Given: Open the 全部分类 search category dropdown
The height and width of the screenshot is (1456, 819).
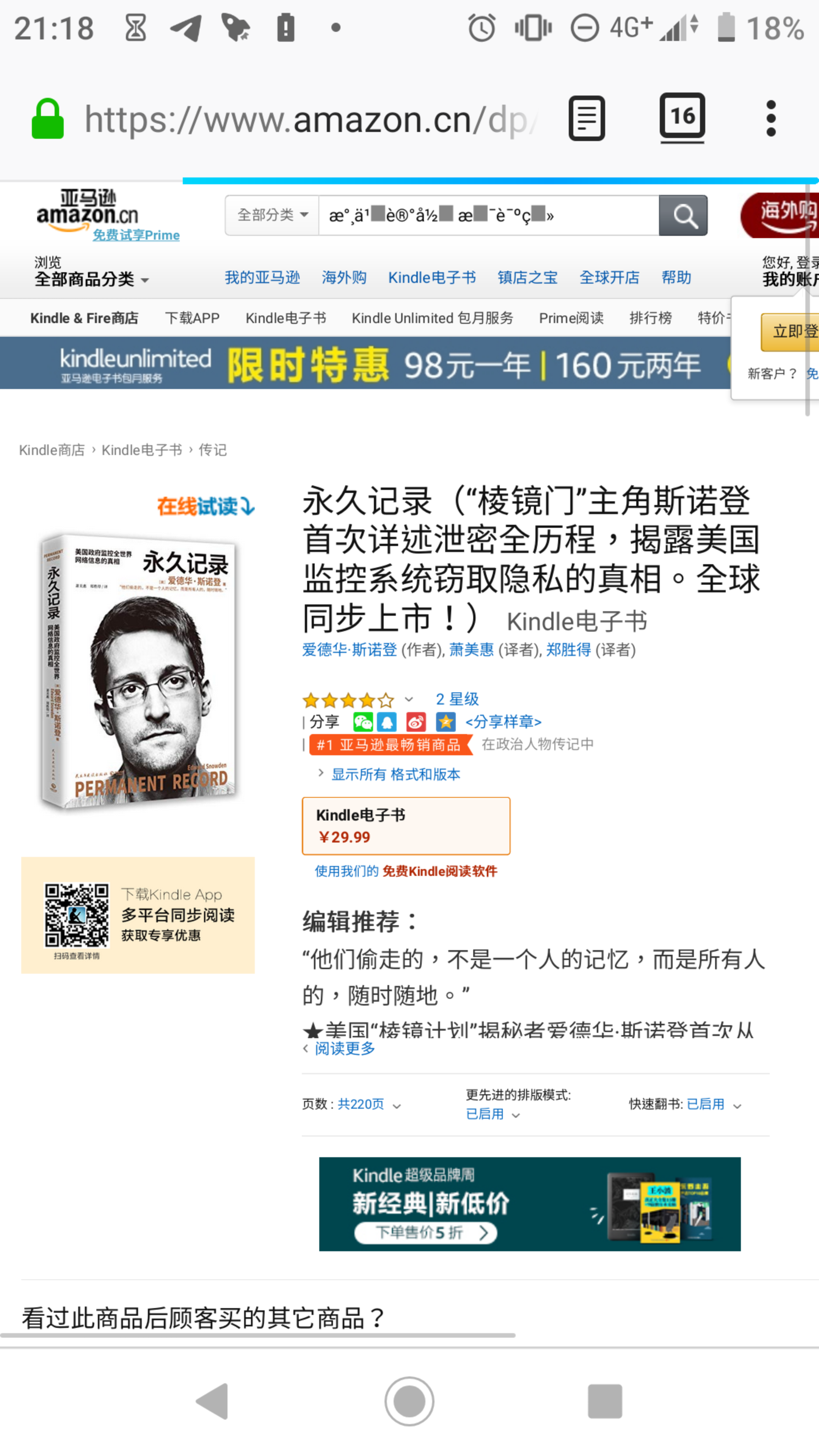Looking at the screenshot, I should 273,215.
